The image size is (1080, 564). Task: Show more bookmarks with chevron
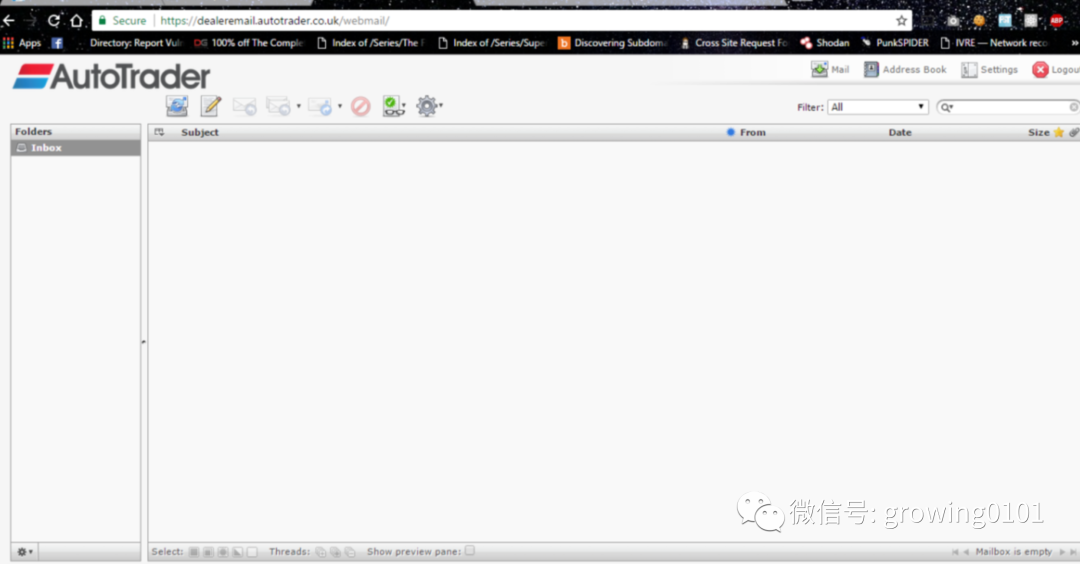(x=1074, y=43)
